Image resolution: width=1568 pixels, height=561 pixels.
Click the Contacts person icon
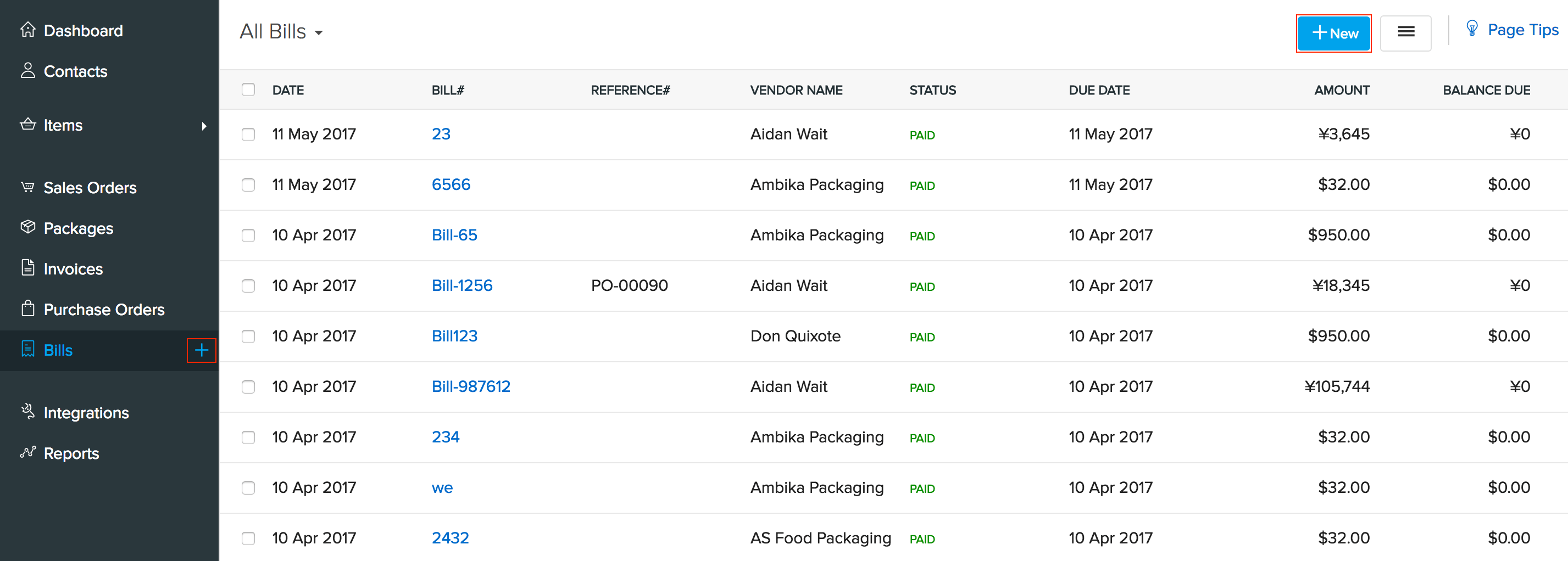27,71
